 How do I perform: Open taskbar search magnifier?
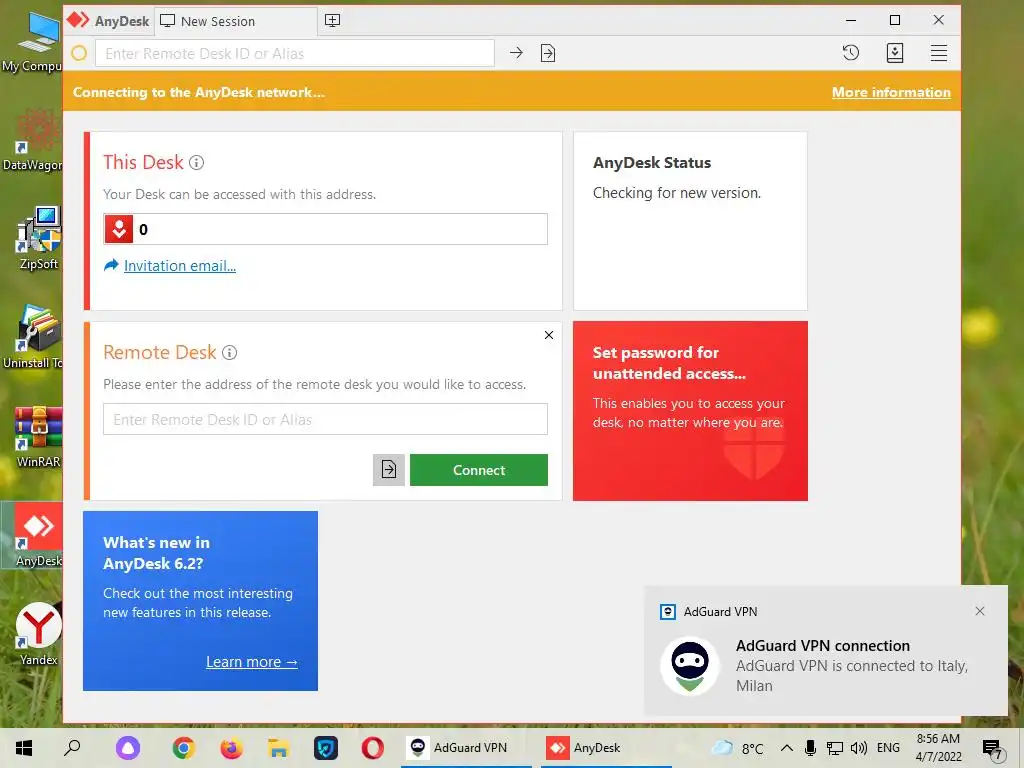pos(72,748)
